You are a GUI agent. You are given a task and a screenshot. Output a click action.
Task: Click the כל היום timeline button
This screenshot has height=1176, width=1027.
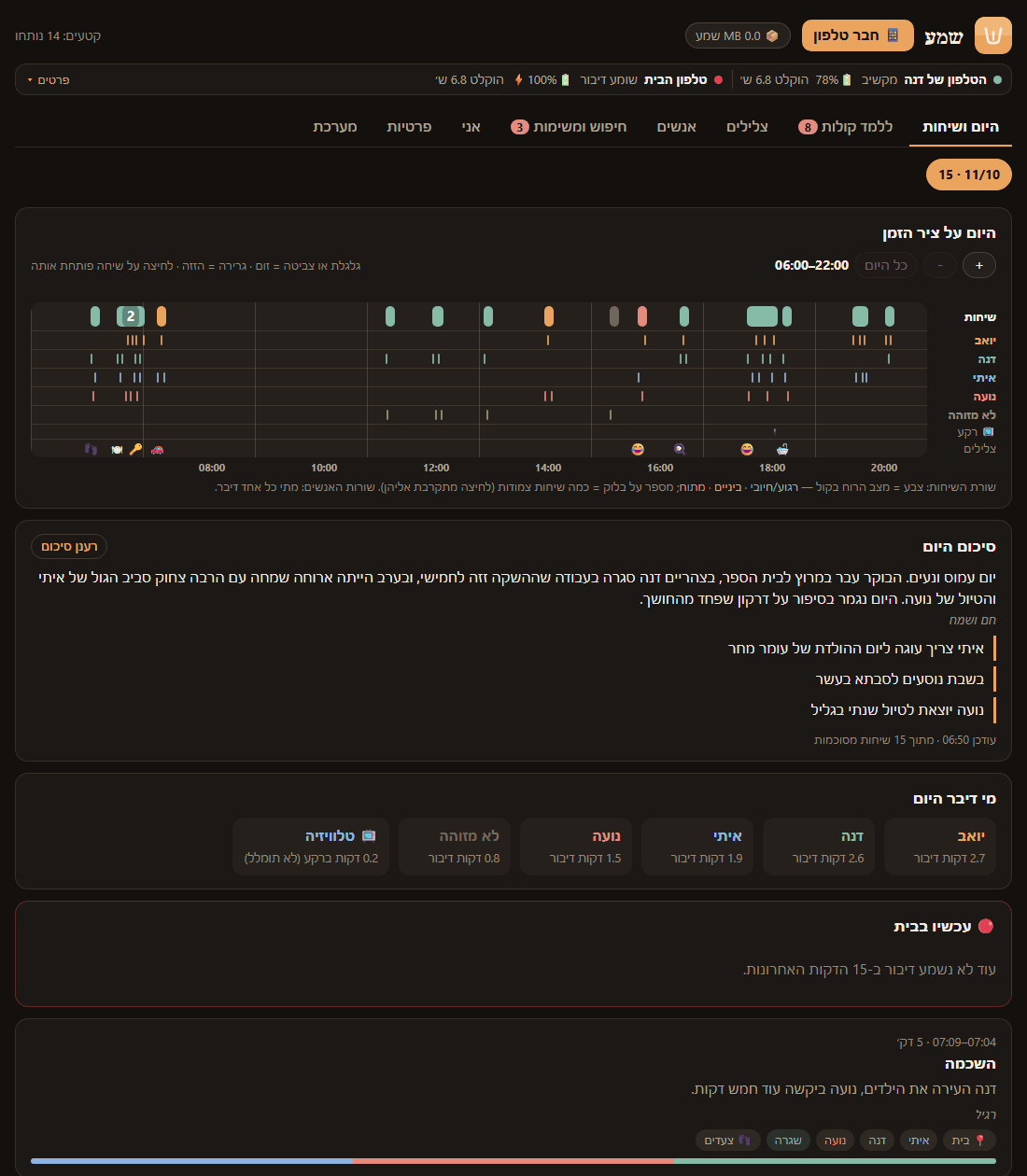tap(886, 265)
